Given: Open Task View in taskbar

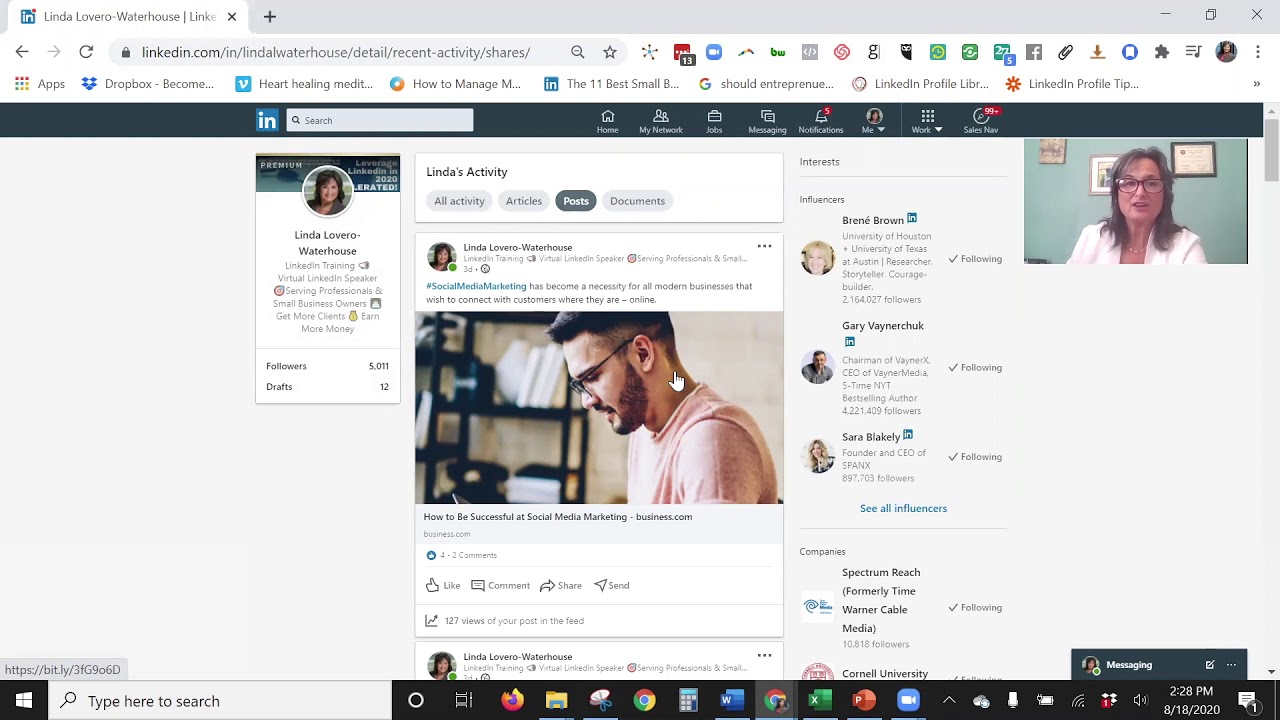Looking at the screenshot, I should [x=464, y=701].
